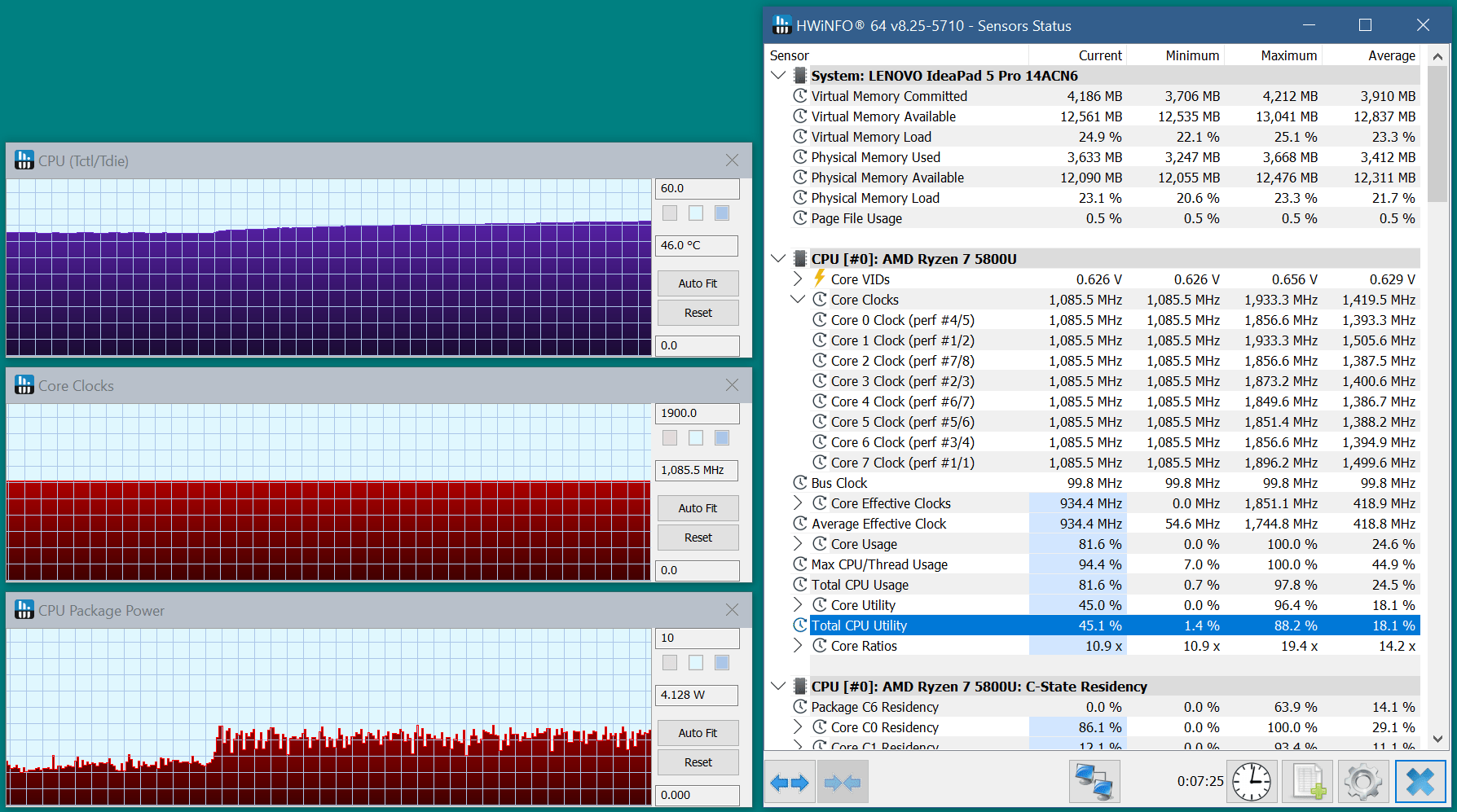Expand the Core Effective Clocks row
1457x812 pixels.
coord(798,503)
